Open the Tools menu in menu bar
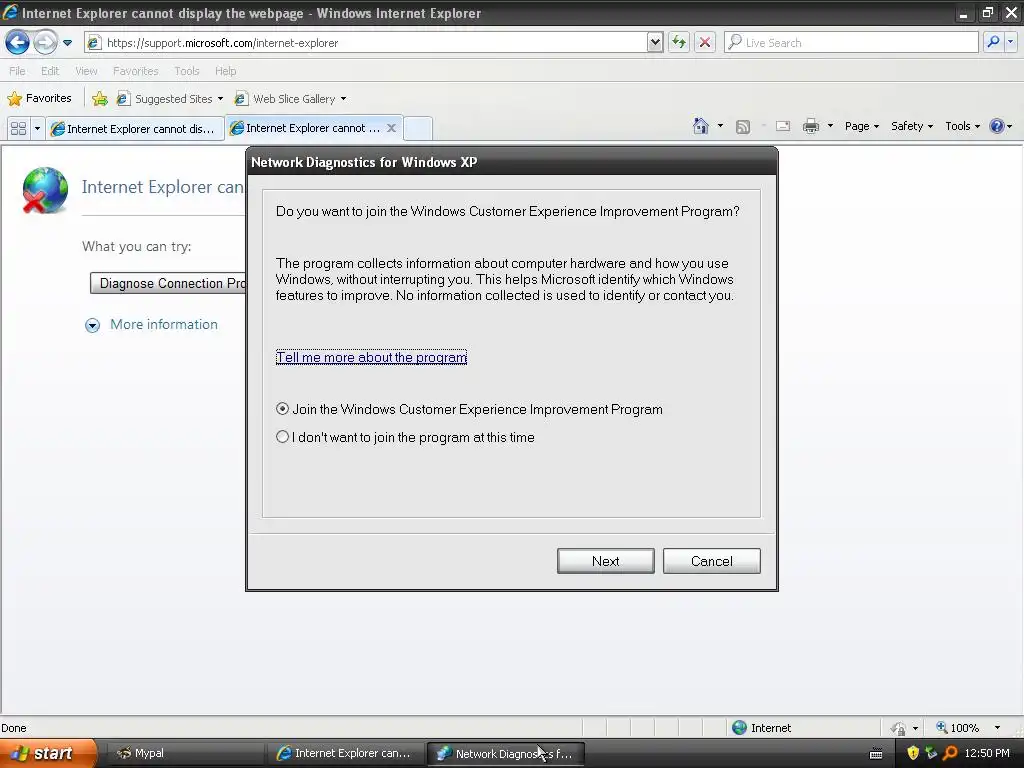 (x=187, y=71)
